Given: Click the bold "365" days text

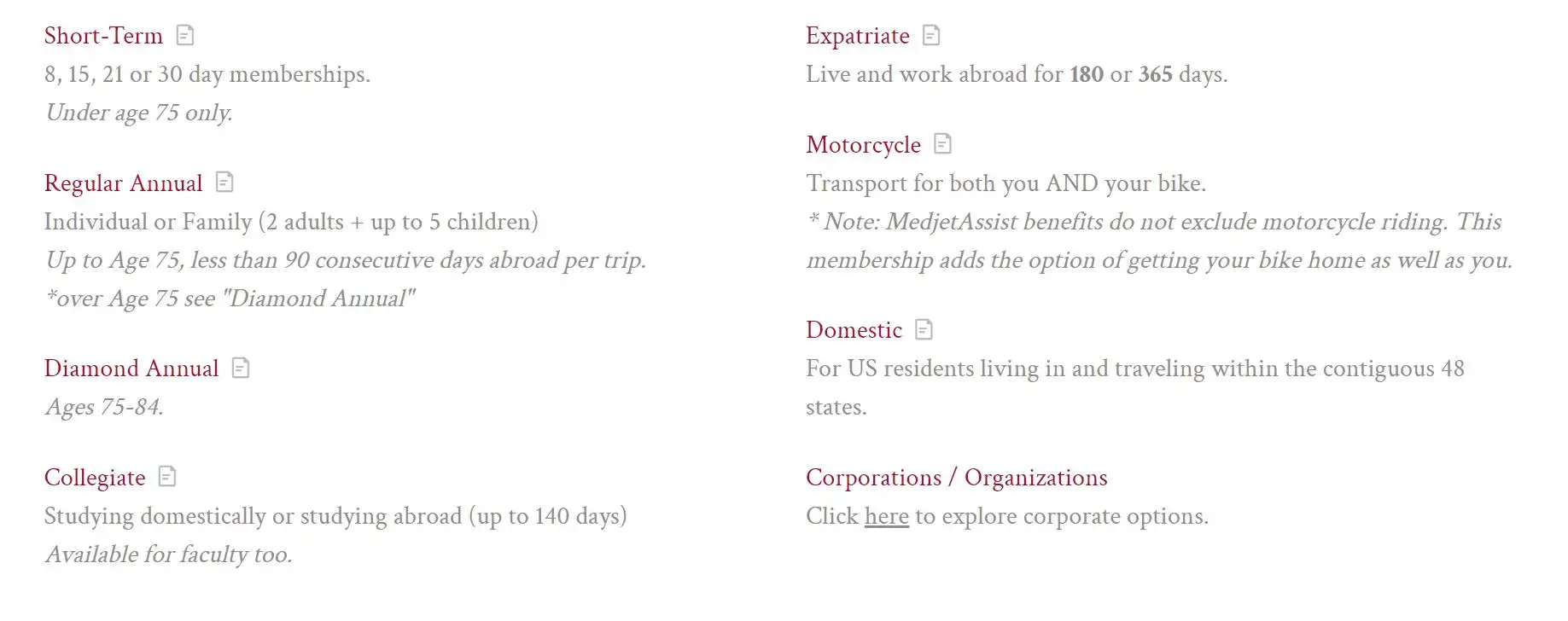Looking at the screenshot, I should pyautogui.click(x=1155, y=74).
